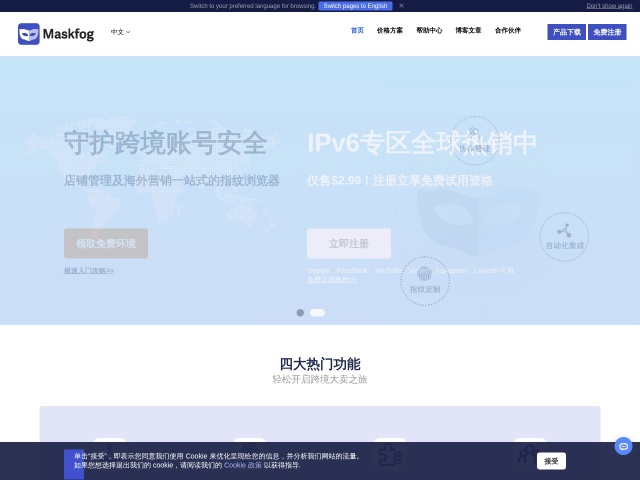Open 帮助中心 help center
The height and width of the screenshot is (480, 640).
pyautogui.click(x=429, y=30)
